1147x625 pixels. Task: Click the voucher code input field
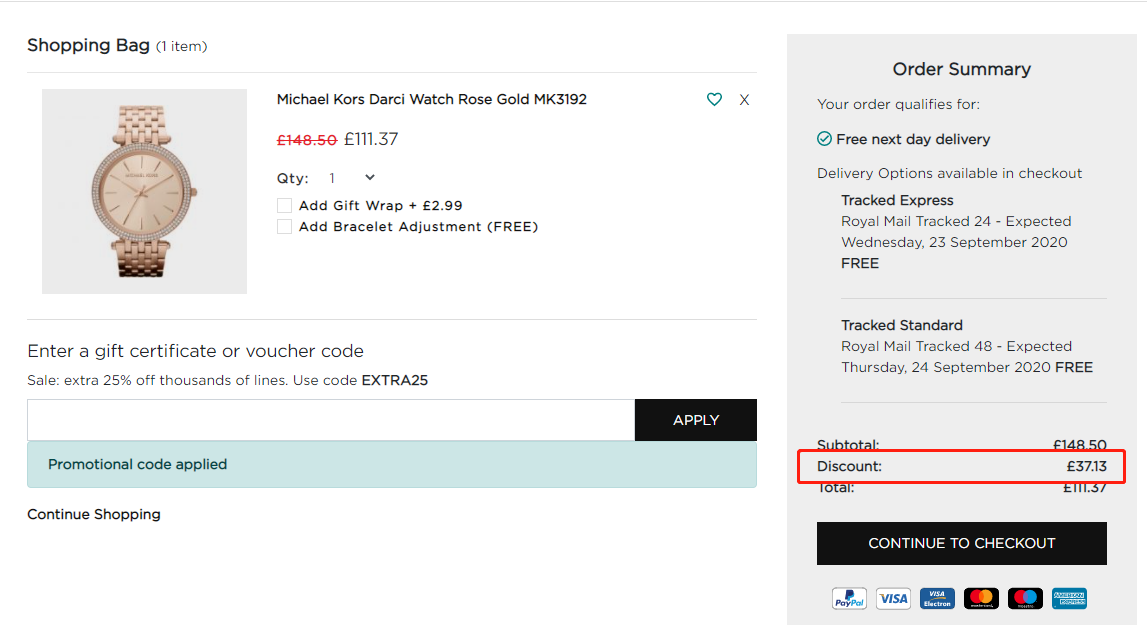(331, 420)
